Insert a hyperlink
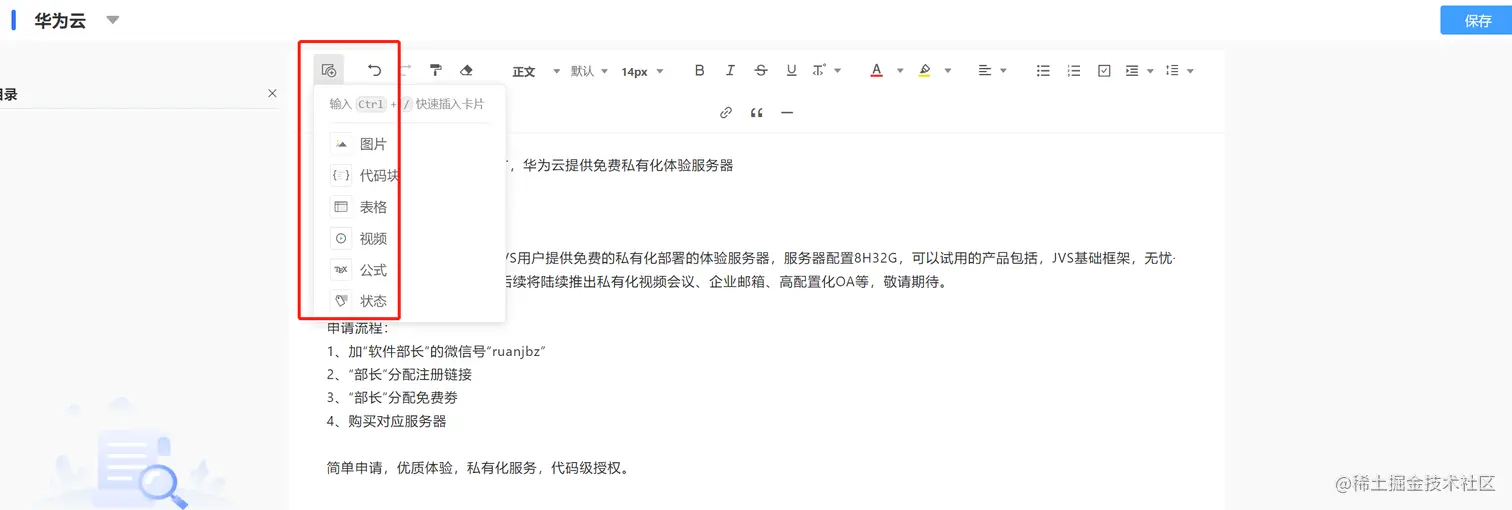 click(x=726, y=113)
